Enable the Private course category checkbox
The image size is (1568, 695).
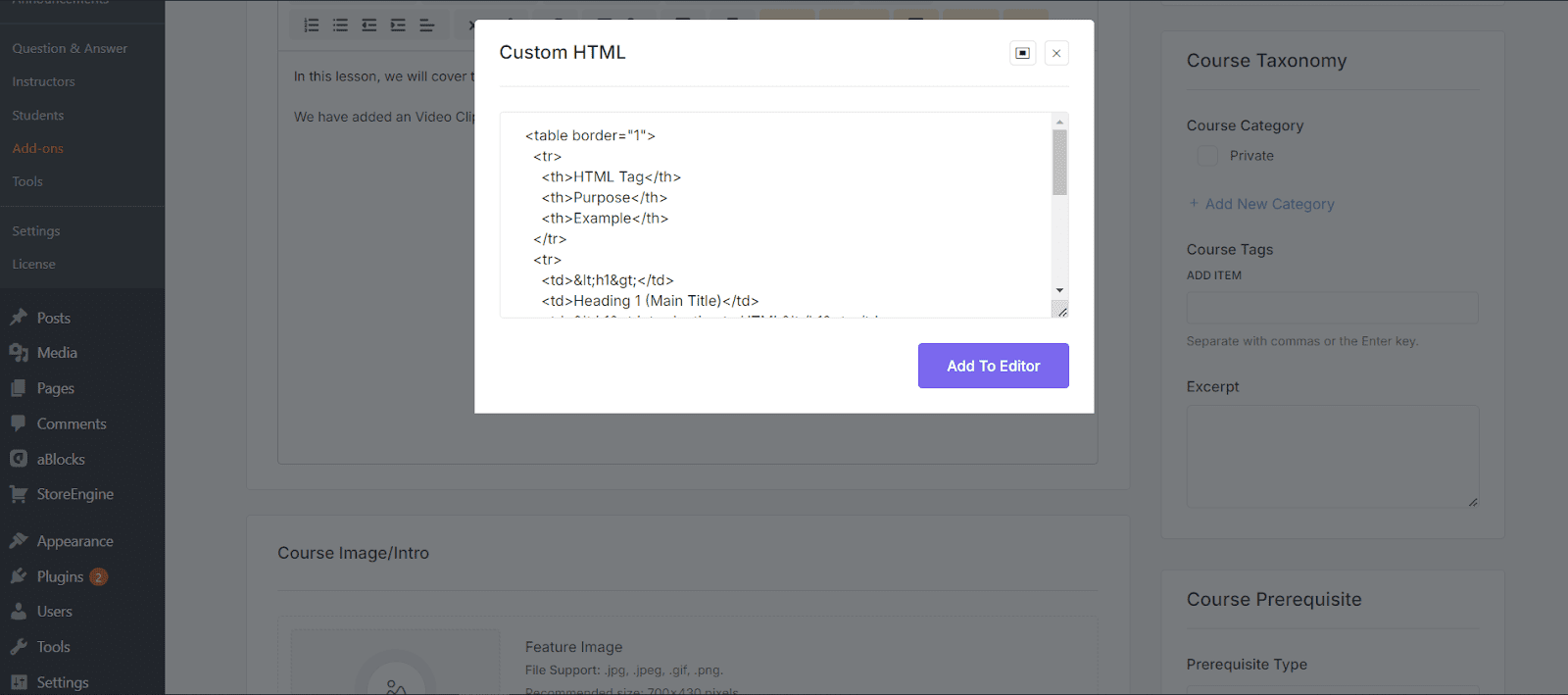pyautogui.click(x=1206, y=155)
